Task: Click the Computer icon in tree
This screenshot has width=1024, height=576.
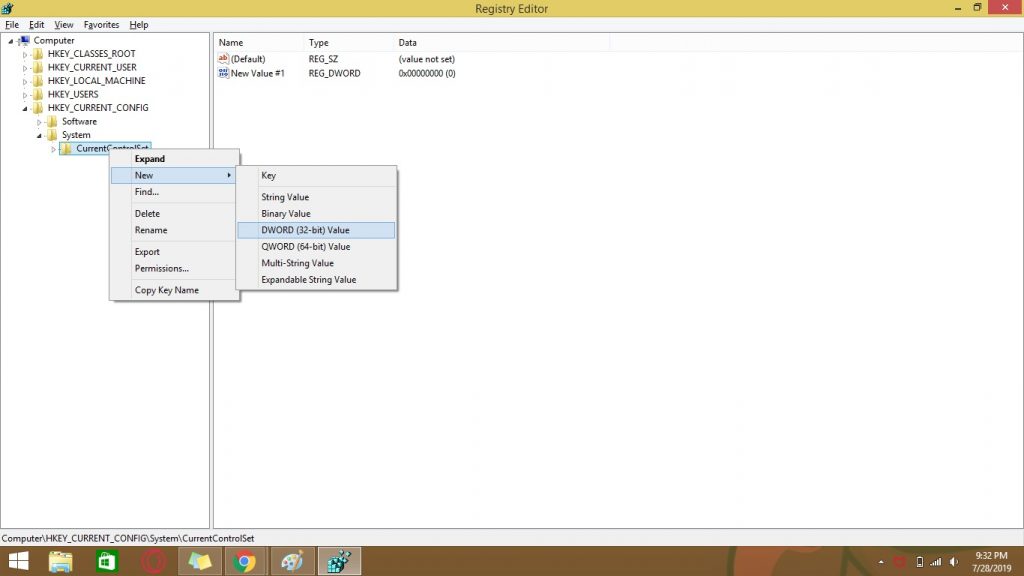Action: [x=25, y=40]
